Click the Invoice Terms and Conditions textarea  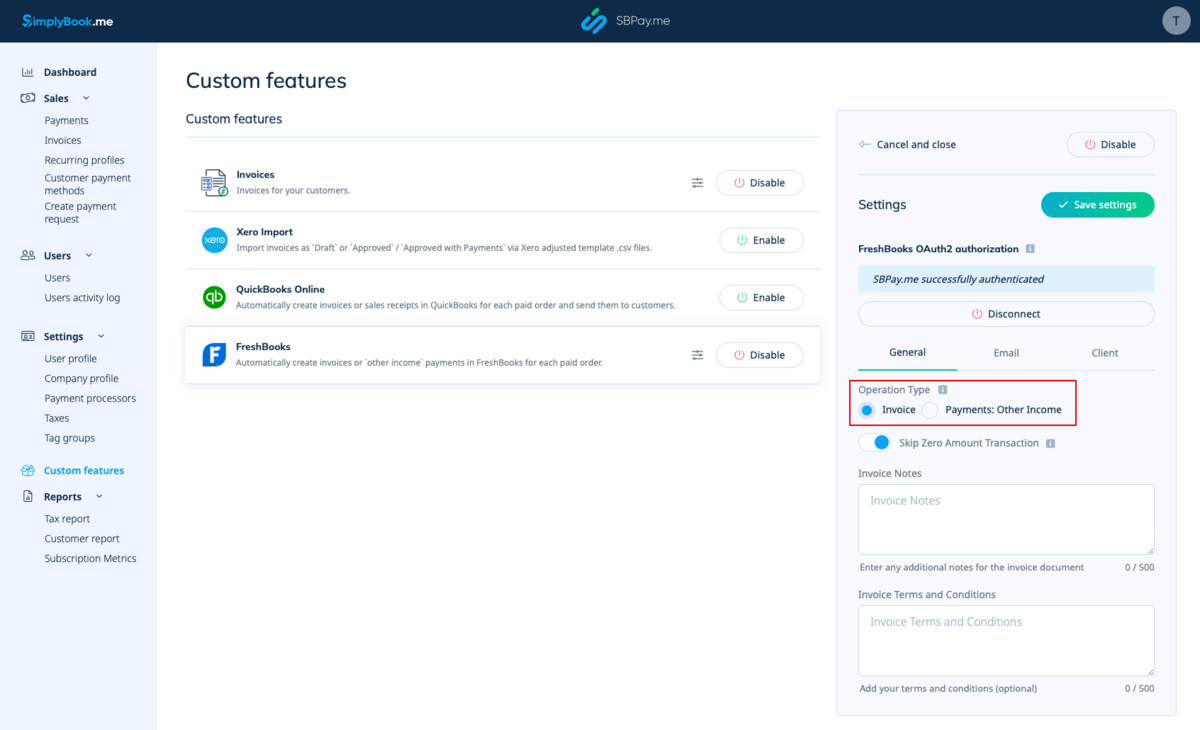[x=1006, y=640]
